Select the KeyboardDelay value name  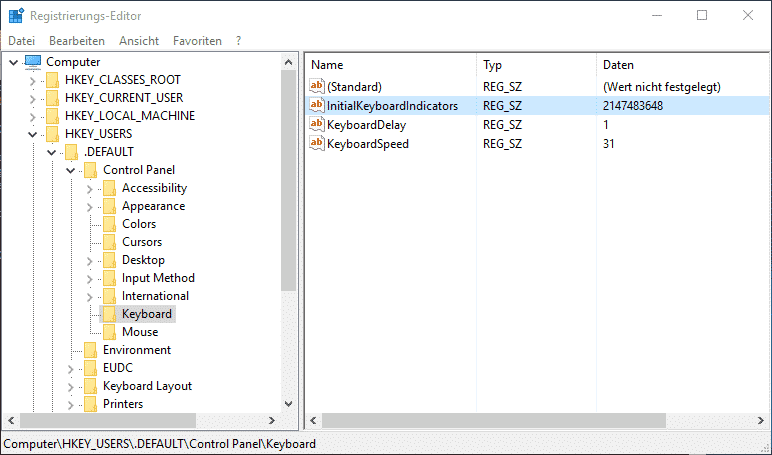[366, 125]
